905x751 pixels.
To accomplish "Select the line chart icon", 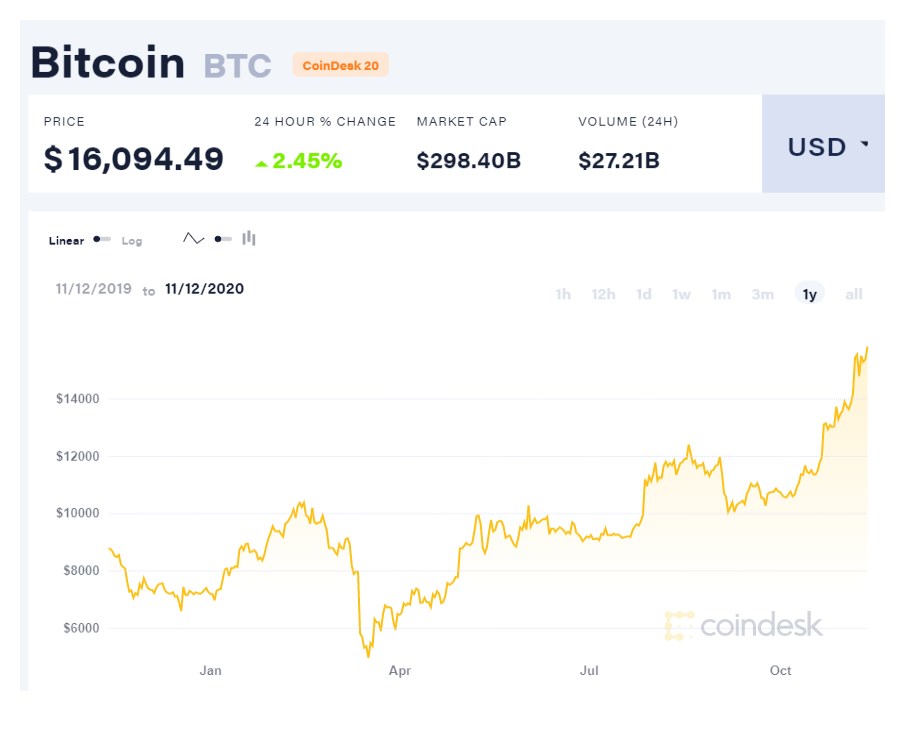I will (x=193, y=238).
